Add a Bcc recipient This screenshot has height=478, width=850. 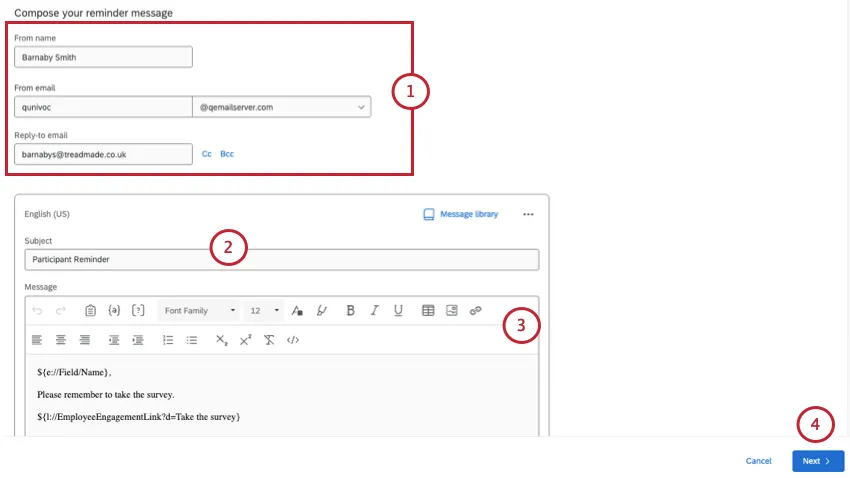coord(227,154)
